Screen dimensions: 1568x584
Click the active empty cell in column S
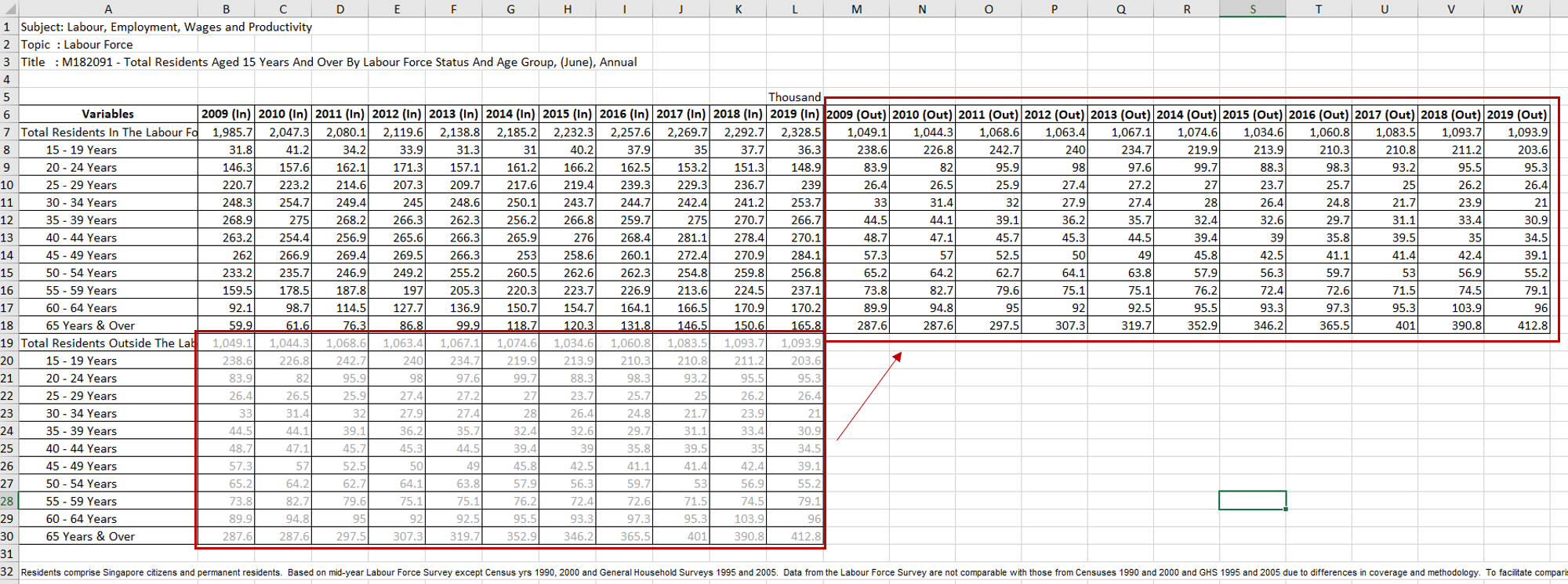1252,500
